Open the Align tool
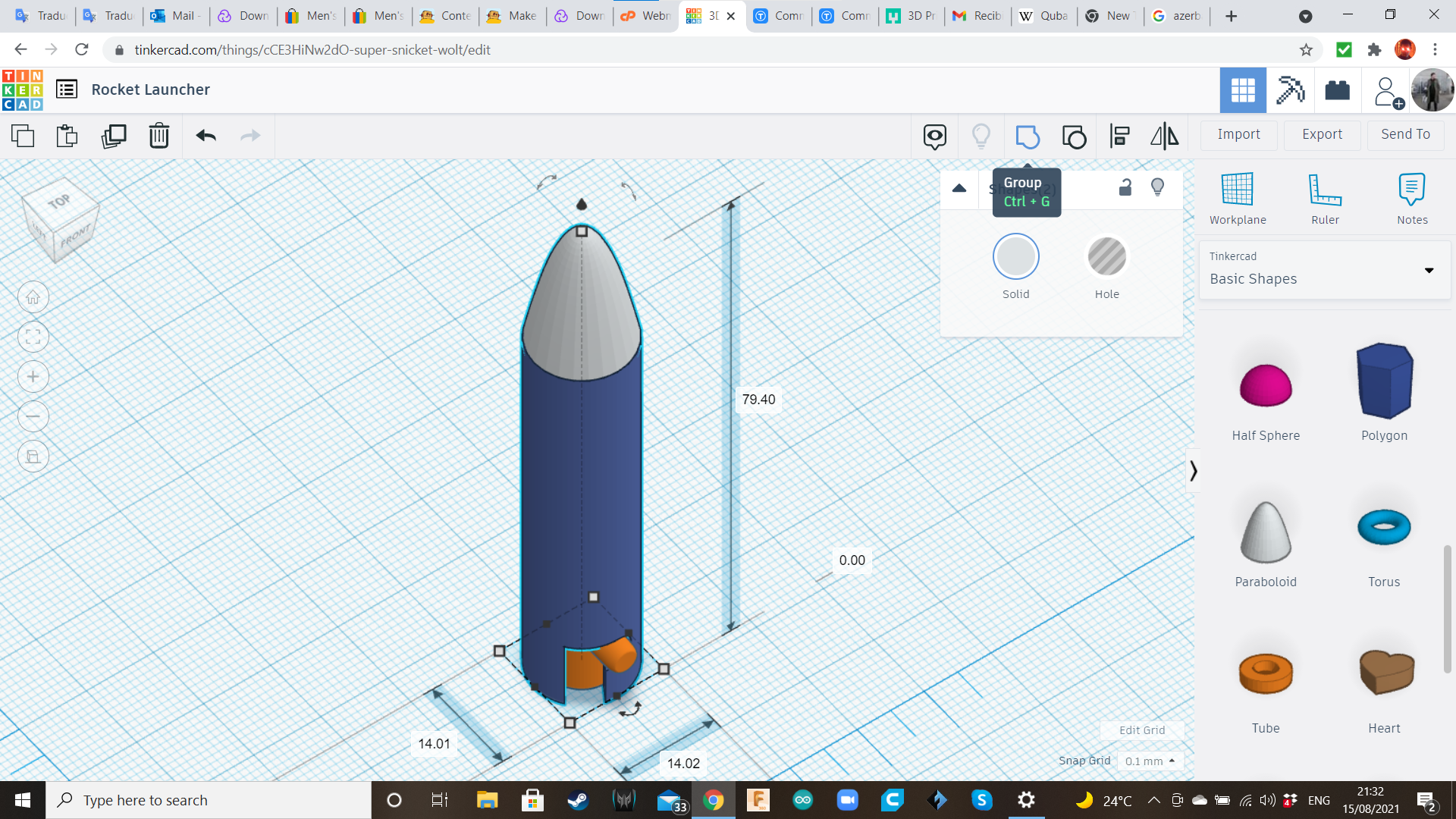Screen dimensions: 1456x819 (x=1119, y=136)
